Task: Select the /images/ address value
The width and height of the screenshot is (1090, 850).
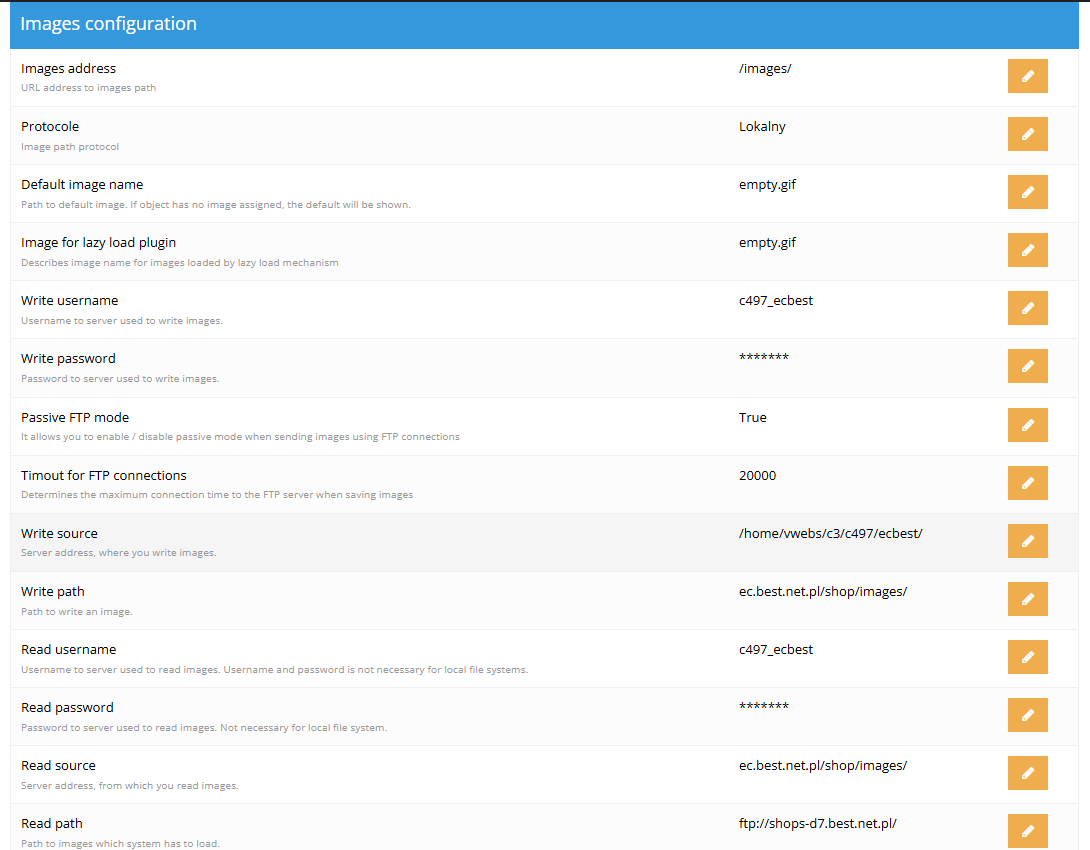Action: click(x=765, y=69)
